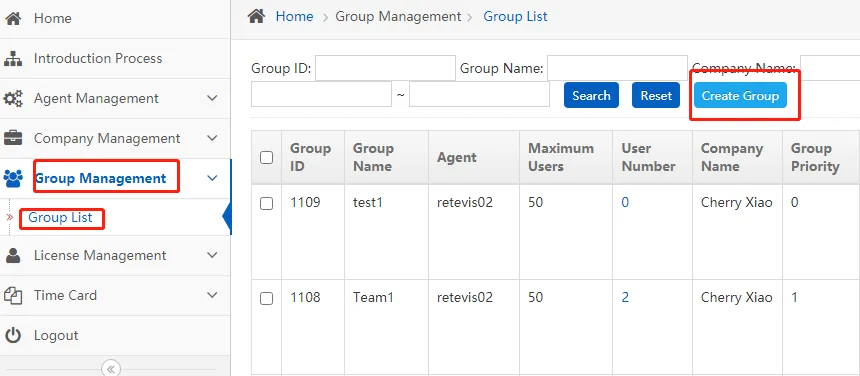
Task: Open Group List submenu item
Action: click(60, 218)
